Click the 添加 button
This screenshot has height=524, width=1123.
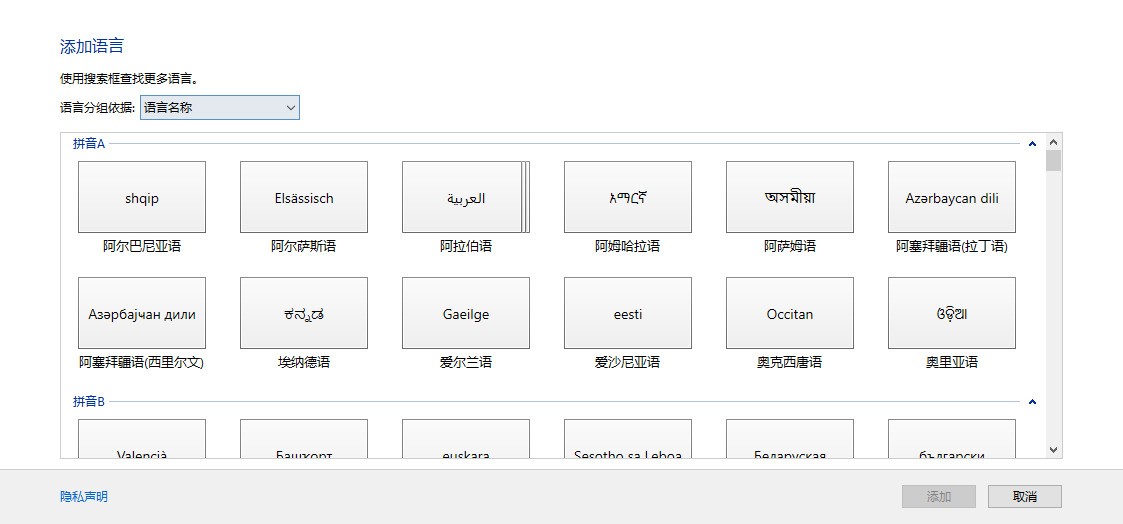(939, 496)
